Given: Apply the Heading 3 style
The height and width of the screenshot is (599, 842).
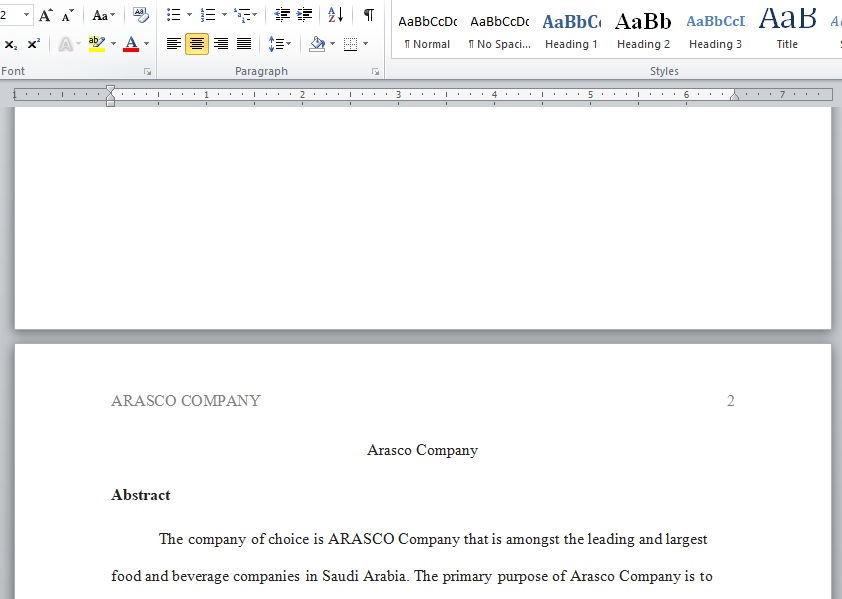Looking at the screenshot, I should tap(715, 31).
